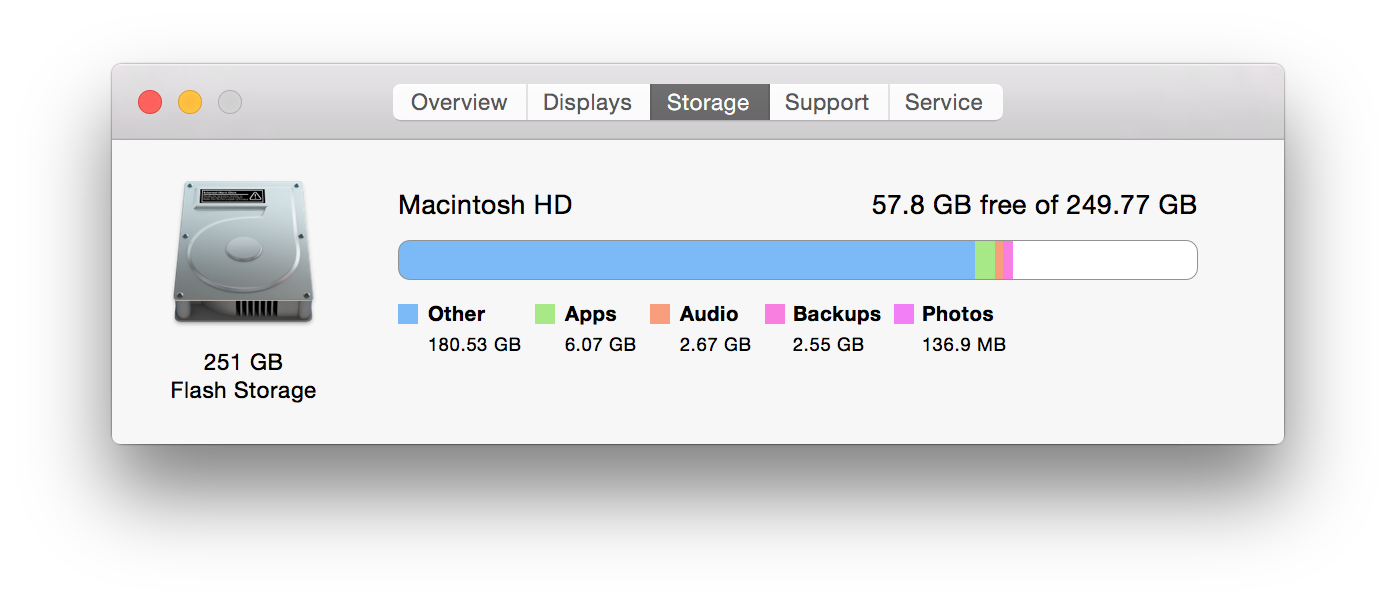This screenshot has height=604, width=1396.
Task: Click the white free space in storage bar
Action: 1104,260
